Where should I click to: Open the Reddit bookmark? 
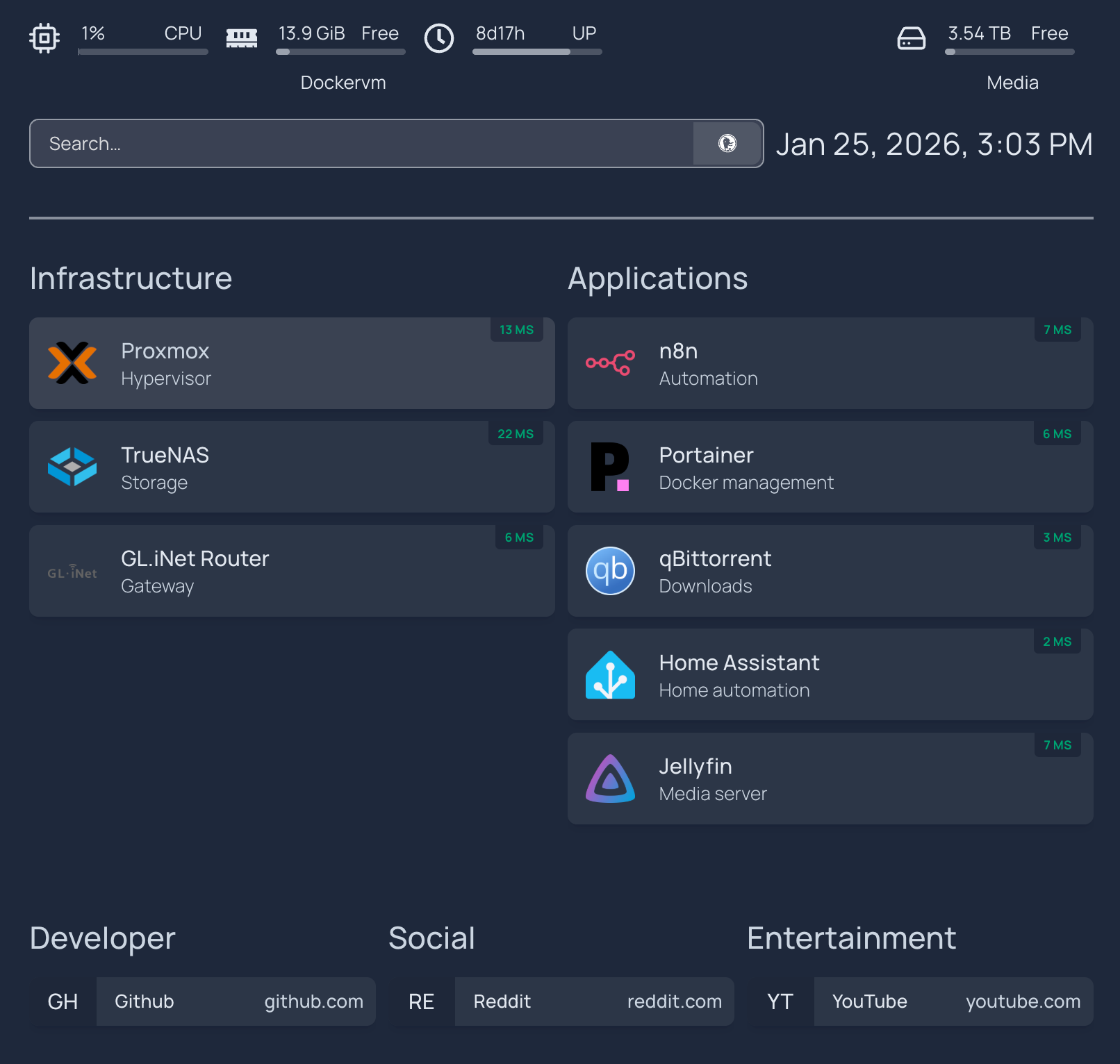pos(594,1001)
